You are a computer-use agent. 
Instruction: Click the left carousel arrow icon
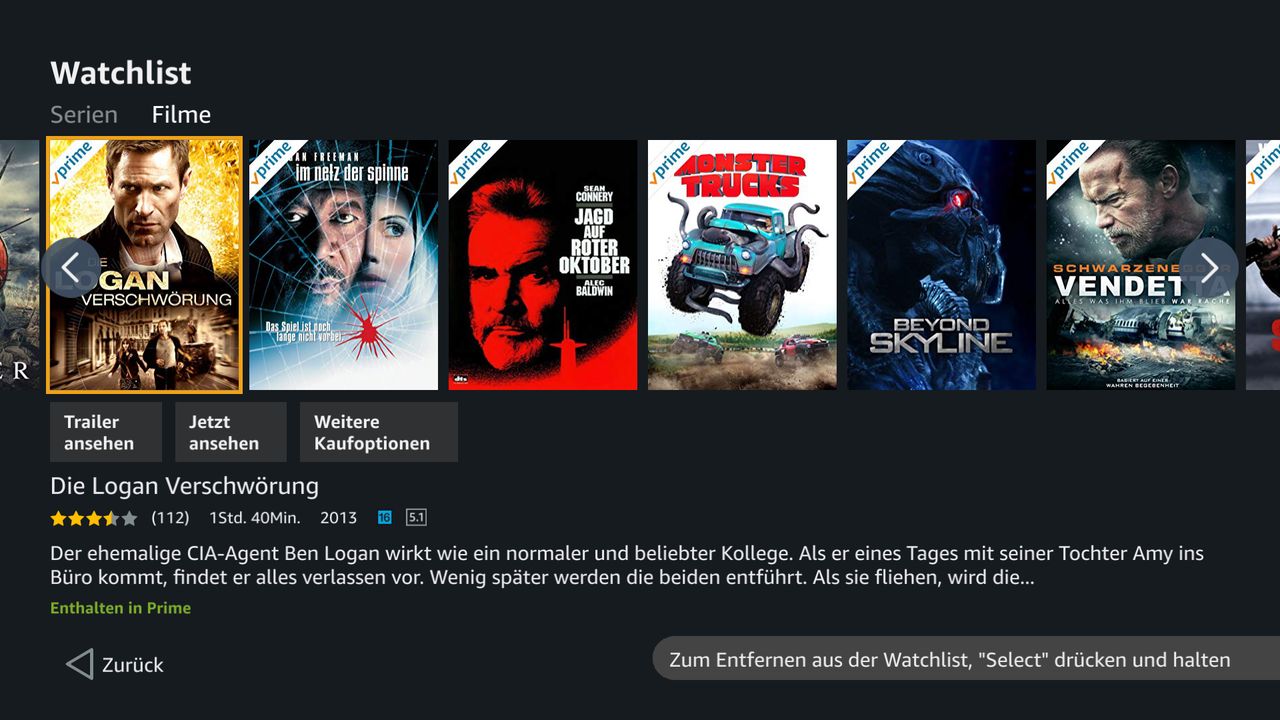click(71, 268)
